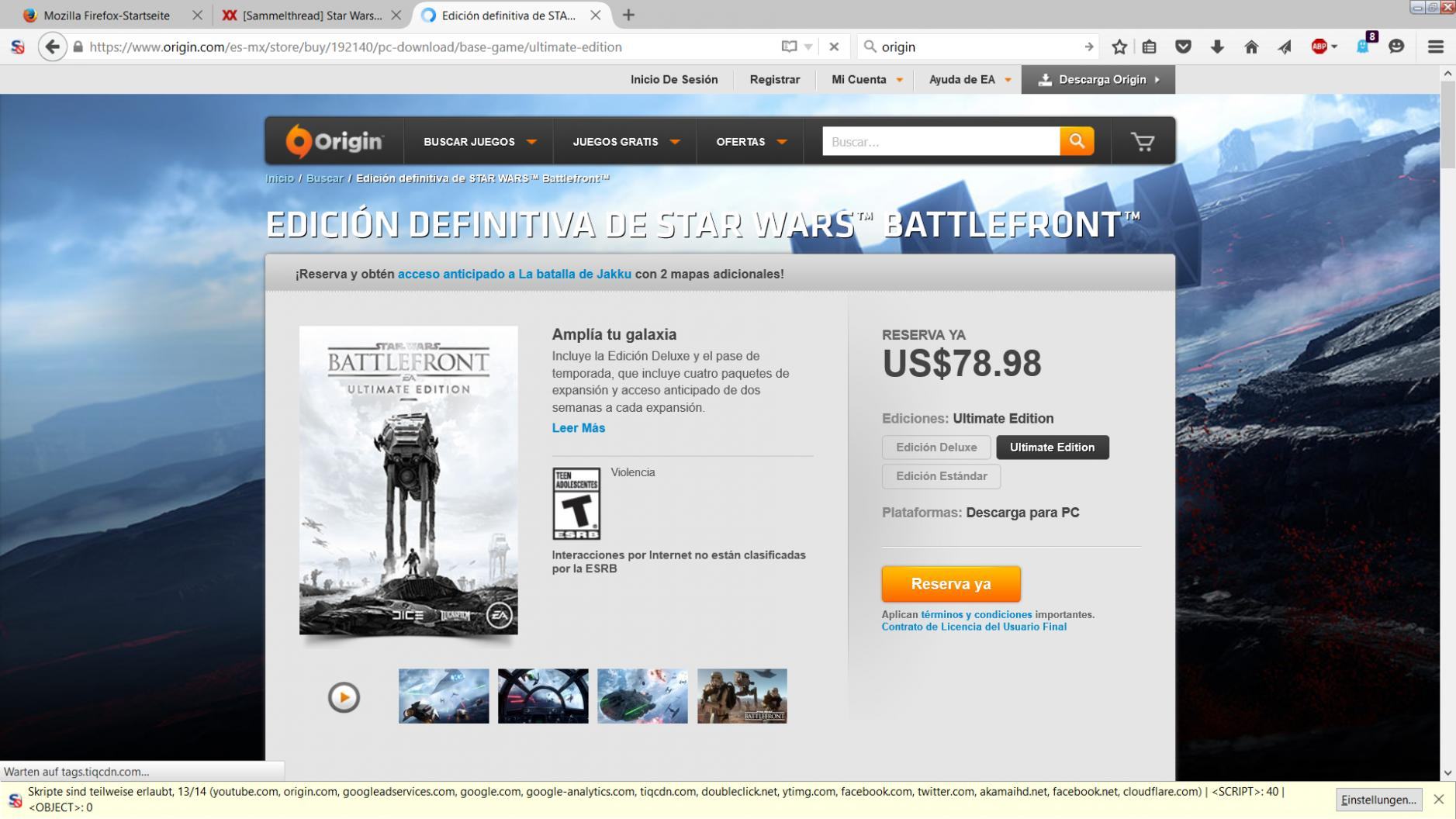Screen dimensions: 1456x819
Task: Open the acceso anticipado a La batalla de Jakku link
Action: pyautogui.click(x=514, y=274)
